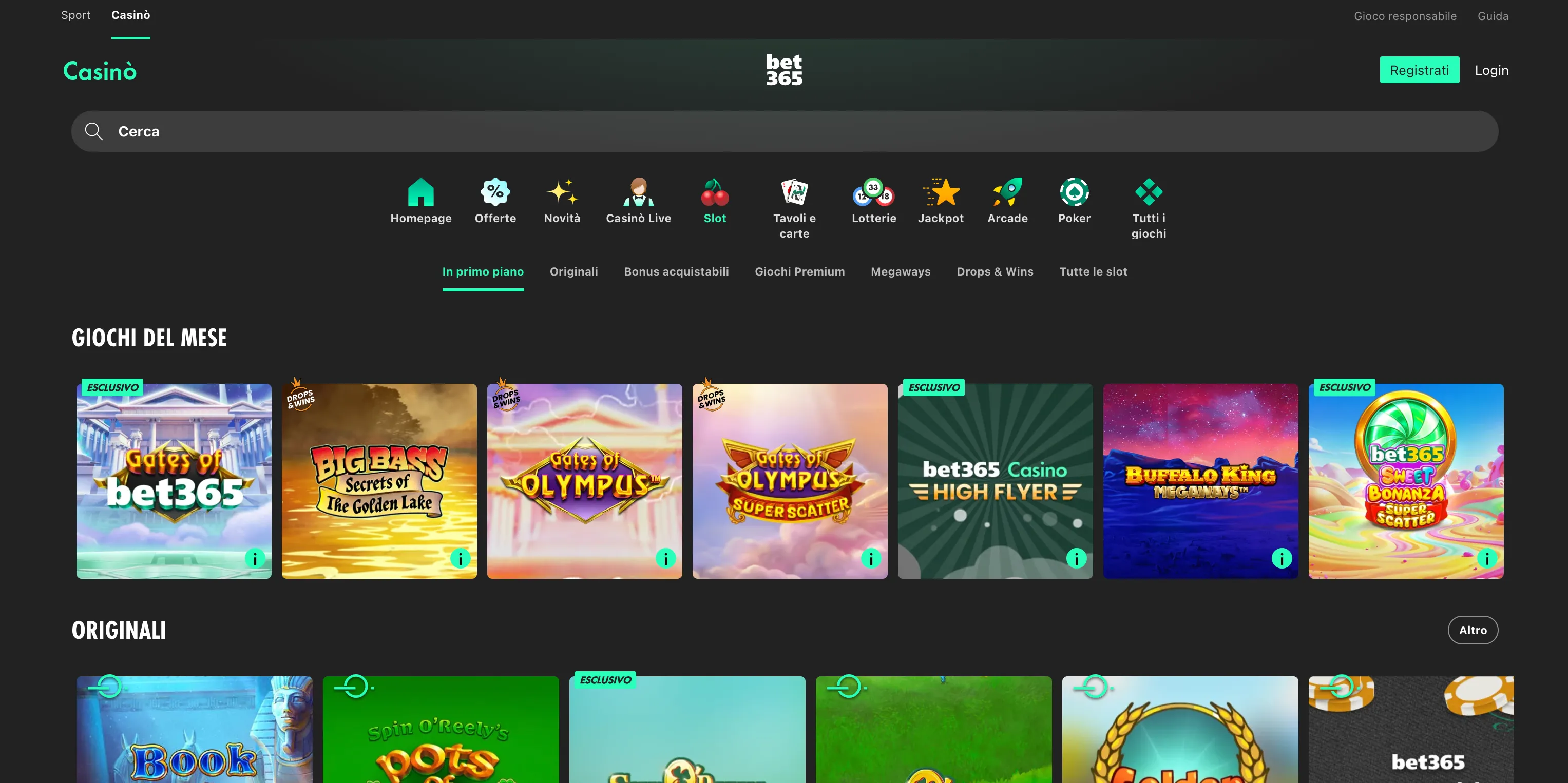Show info for Buffalo King Megaways
Viewport: 1568px width, 783px height.
(1282, 558)
